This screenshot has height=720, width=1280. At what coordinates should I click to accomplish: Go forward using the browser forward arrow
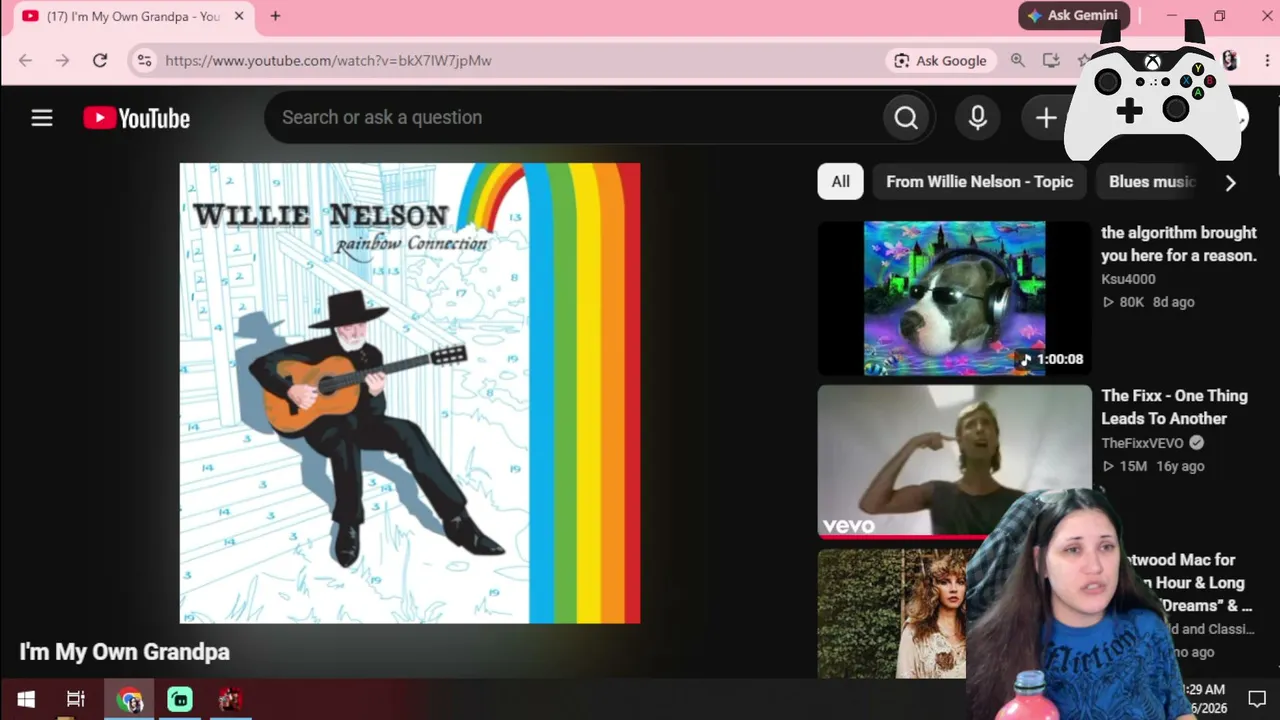coord(62,61)
